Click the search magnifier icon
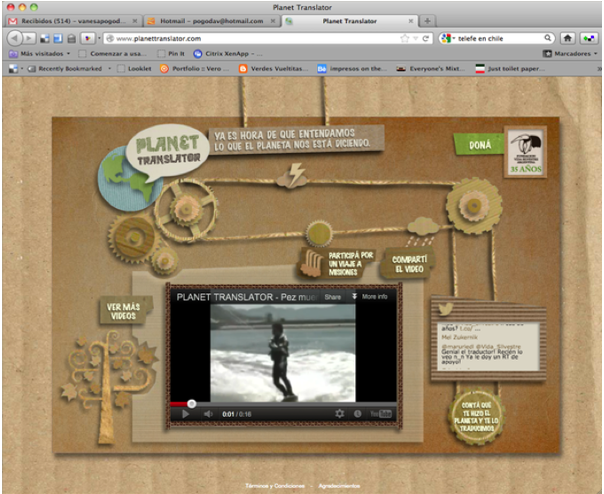 [547, 38]
